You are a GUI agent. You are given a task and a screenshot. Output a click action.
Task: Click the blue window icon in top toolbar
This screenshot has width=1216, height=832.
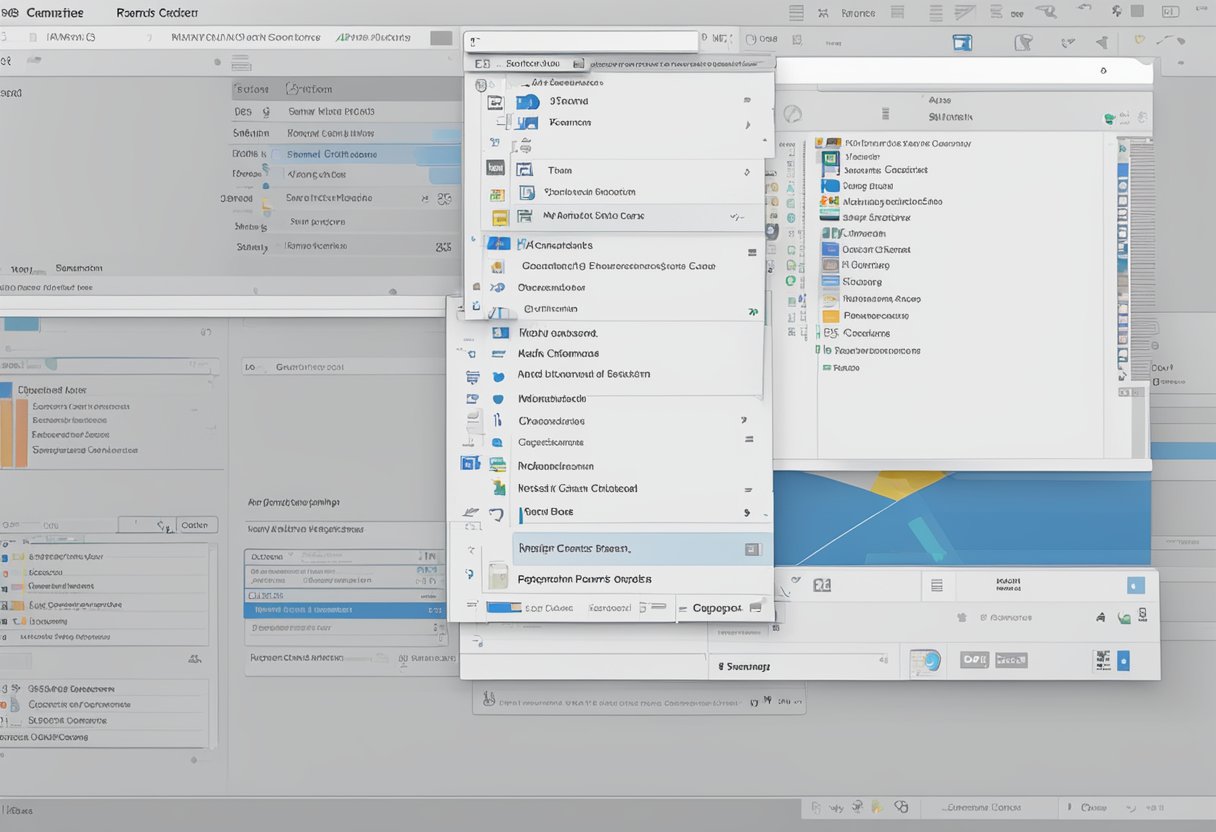(x=962, y=43)
